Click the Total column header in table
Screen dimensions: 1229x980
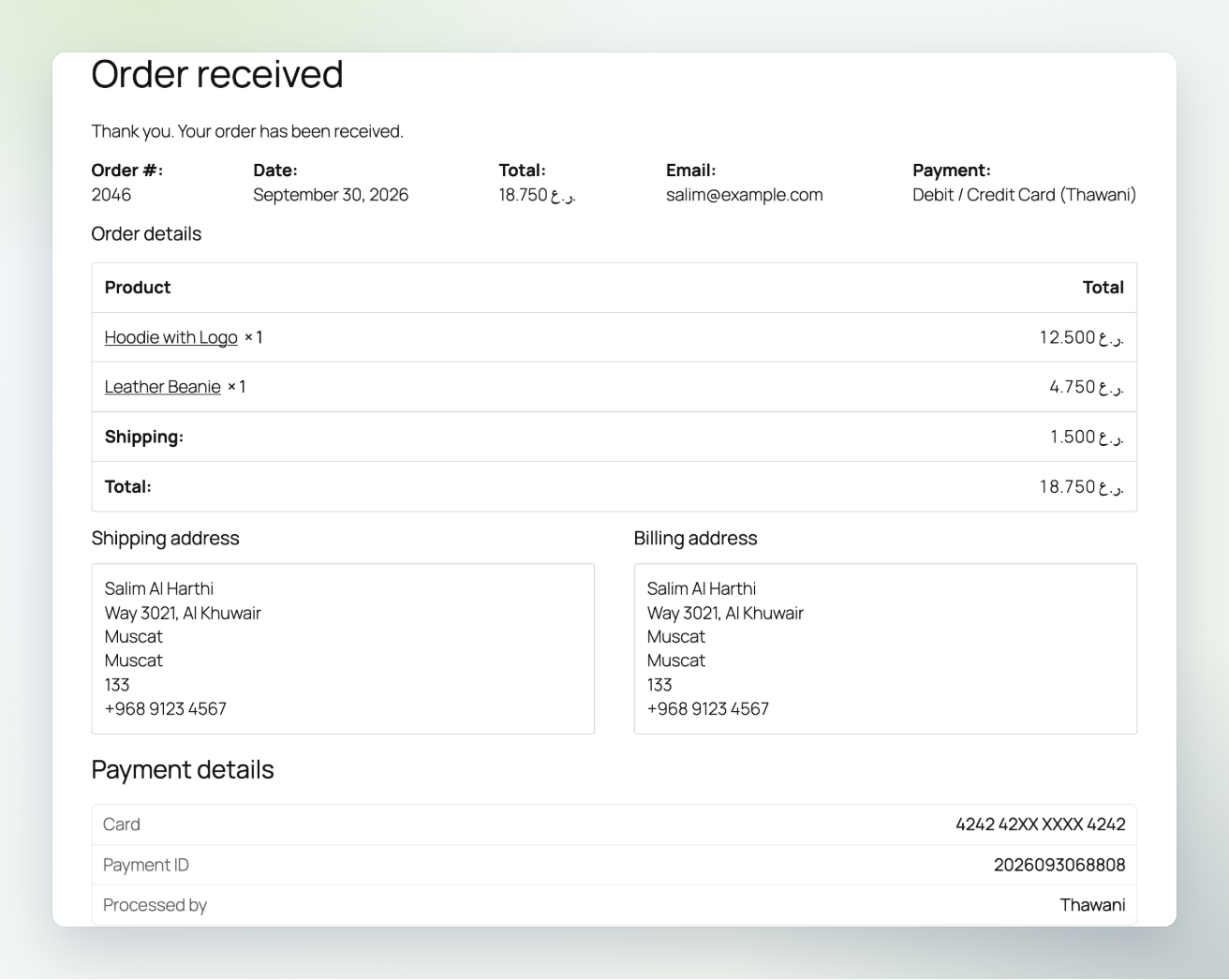pyautogui.click(x=1103, y=288)
